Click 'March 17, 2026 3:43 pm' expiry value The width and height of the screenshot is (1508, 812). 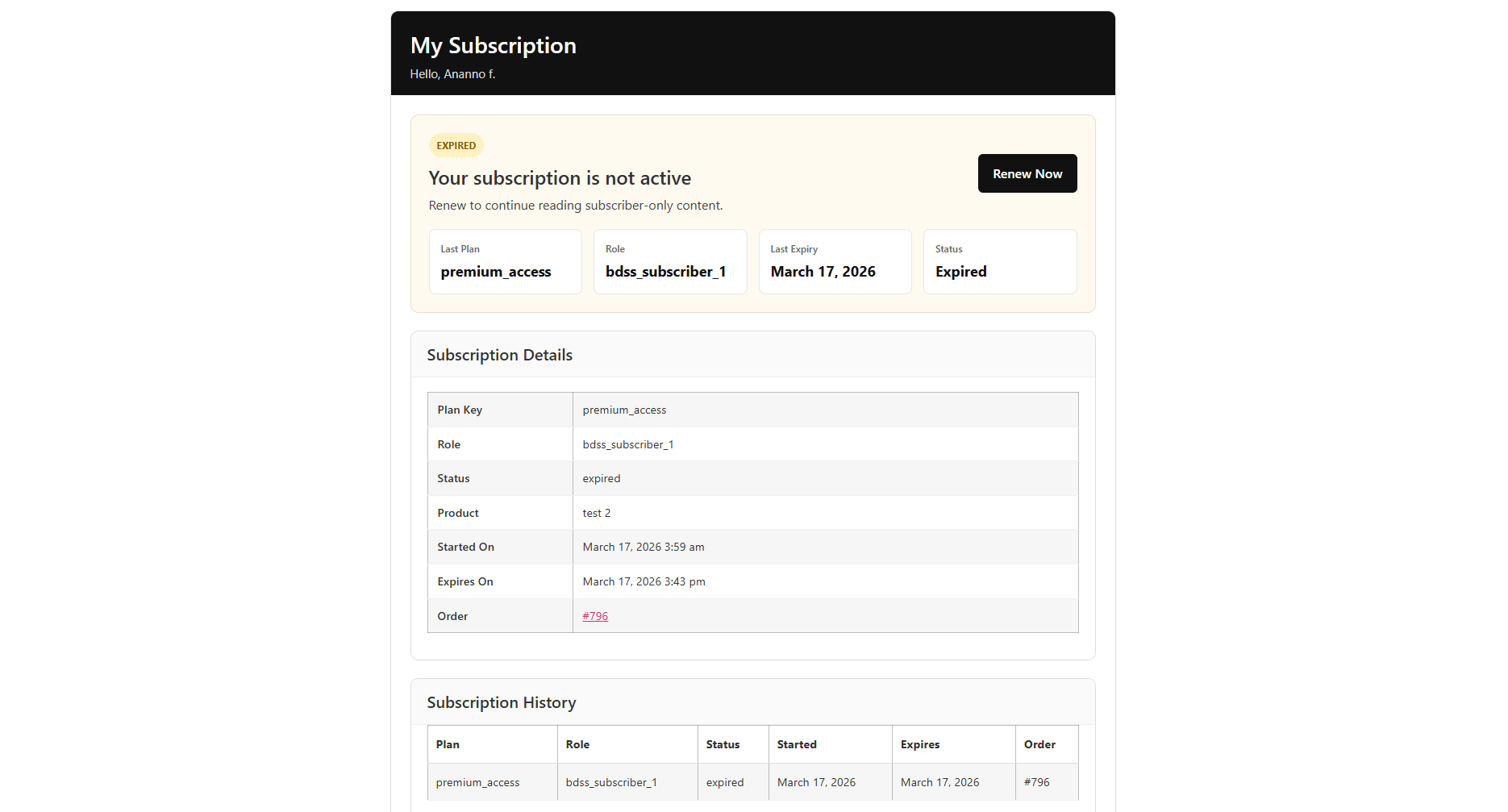(x=644, y=581)
